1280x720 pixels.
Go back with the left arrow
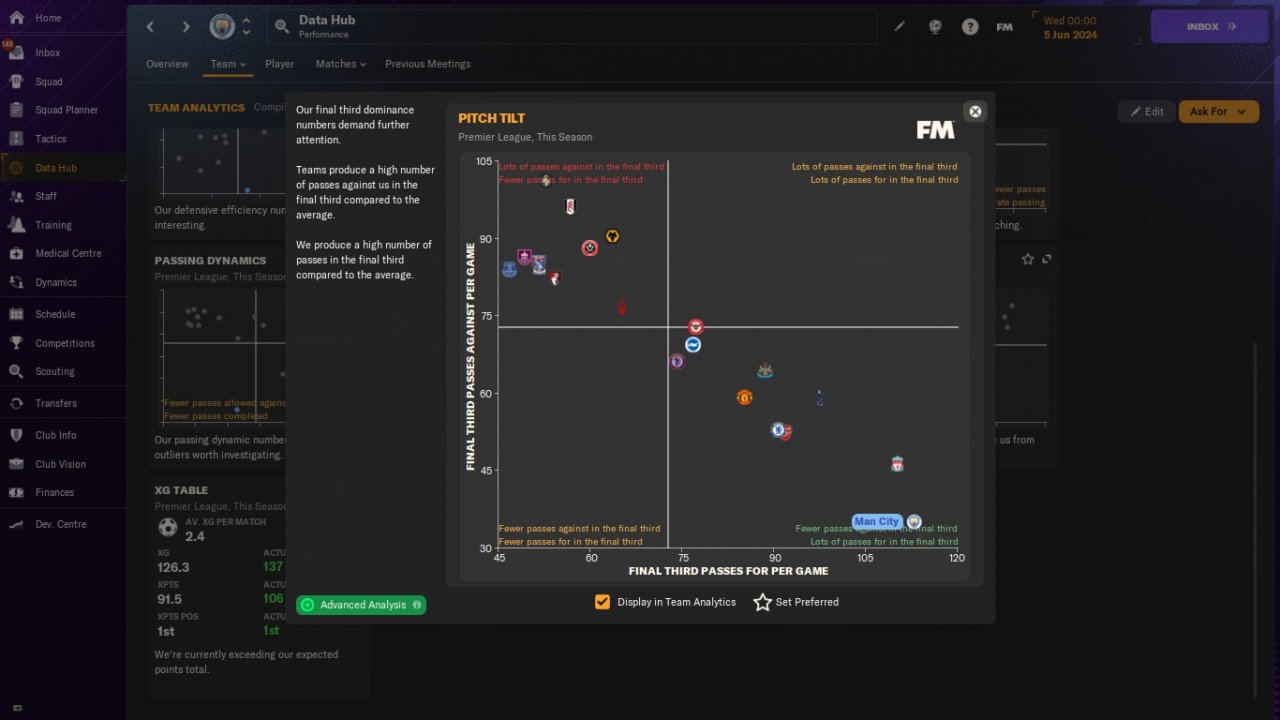(151, 27)
